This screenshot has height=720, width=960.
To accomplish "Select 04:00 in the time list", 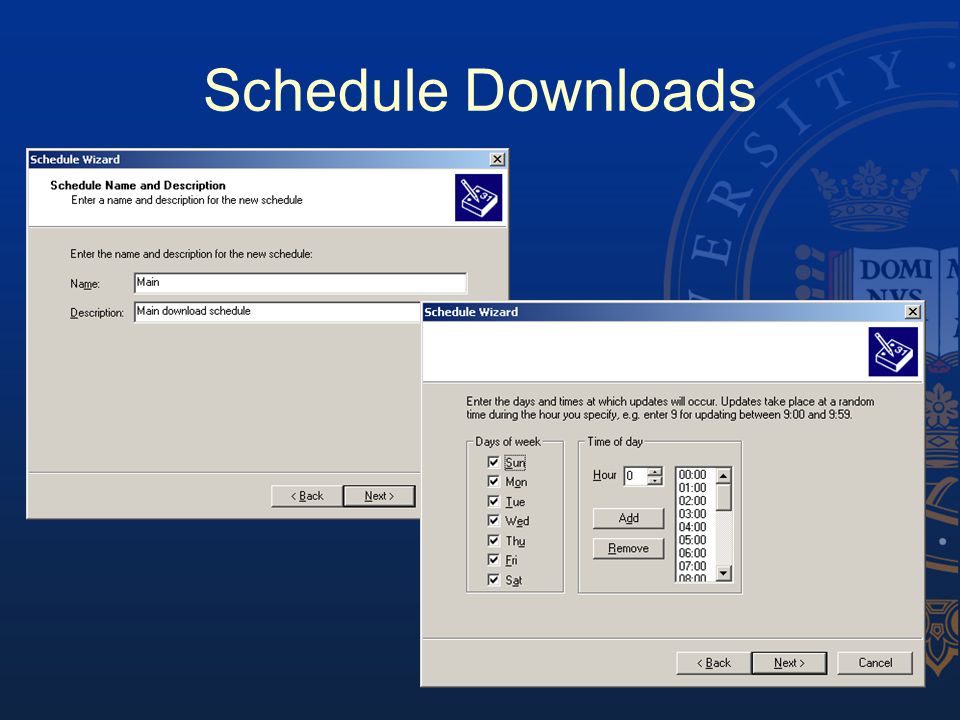I will click(x=692, y=527).
